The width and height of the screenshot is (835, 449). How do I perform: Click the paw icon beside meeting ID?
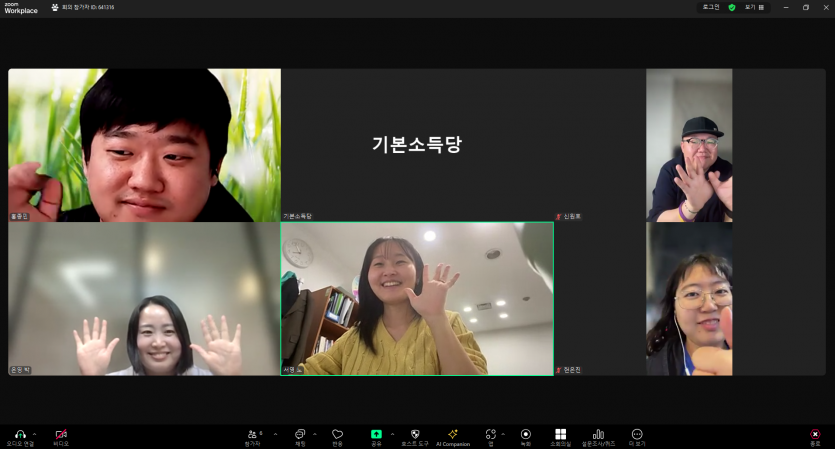coord(55,7)
